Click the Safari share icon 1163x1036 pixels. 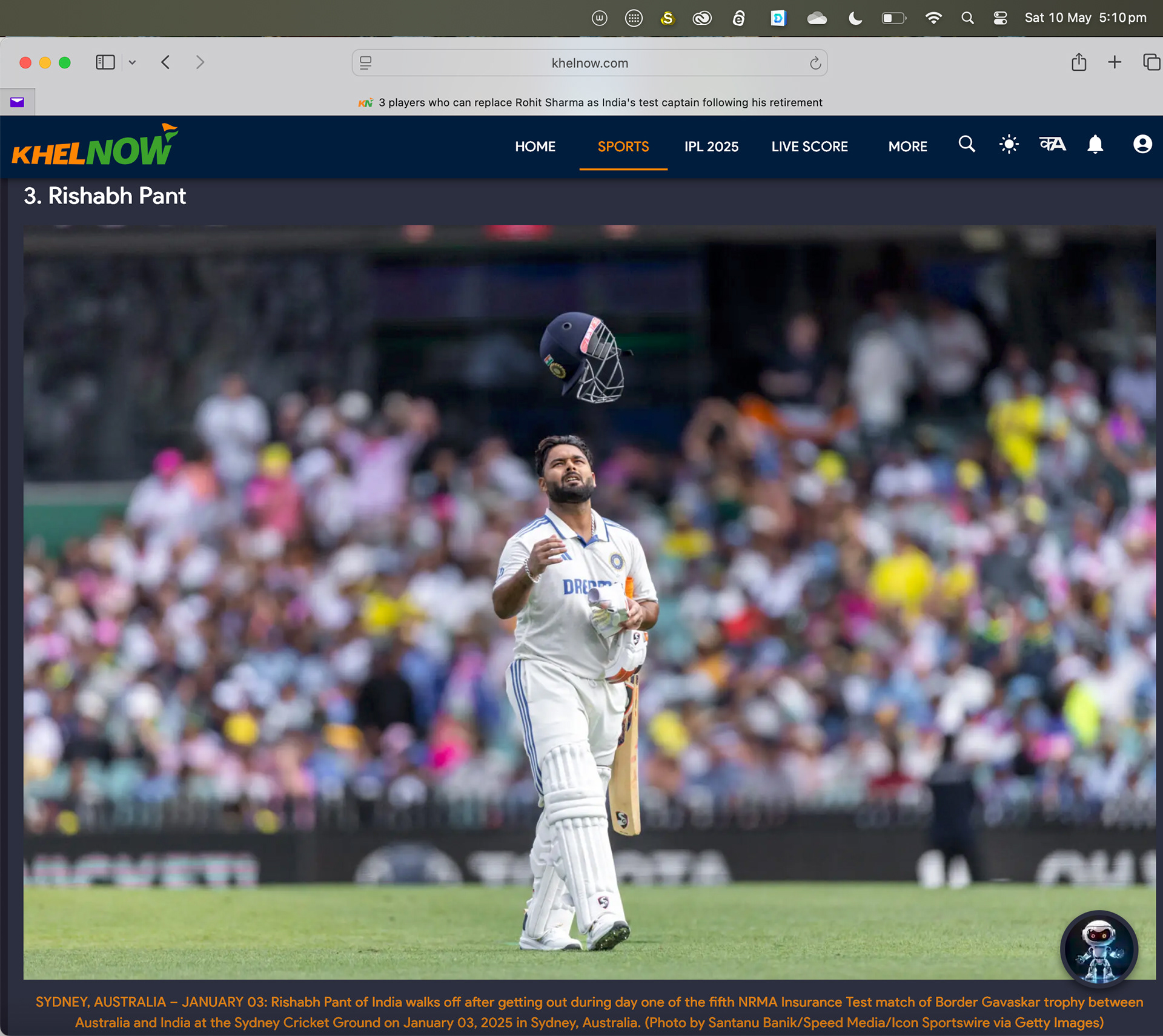coord(1078,62)
